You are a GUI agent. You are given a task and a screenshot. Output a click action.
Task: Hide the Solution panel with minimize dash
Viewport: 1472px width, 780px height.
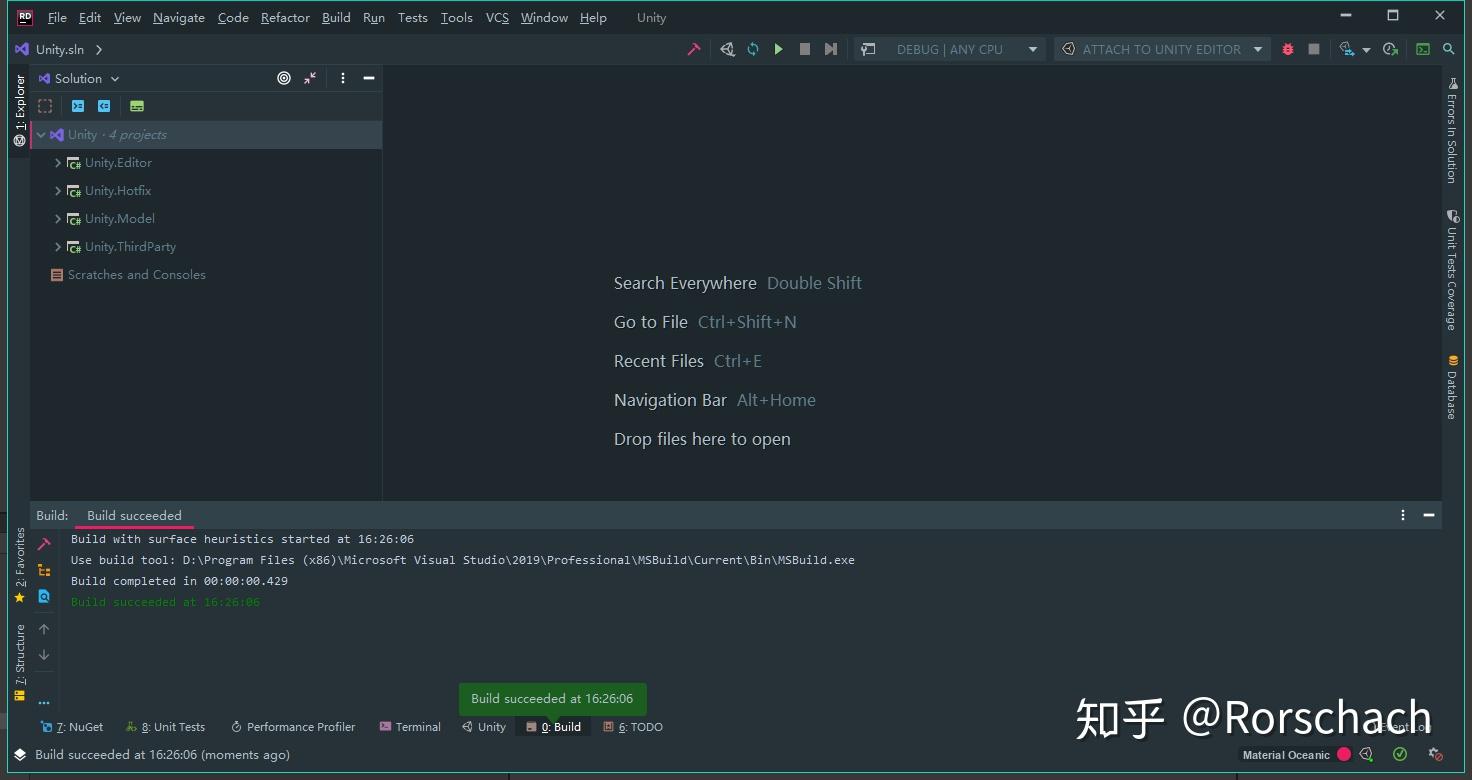[x=369, y=78]
